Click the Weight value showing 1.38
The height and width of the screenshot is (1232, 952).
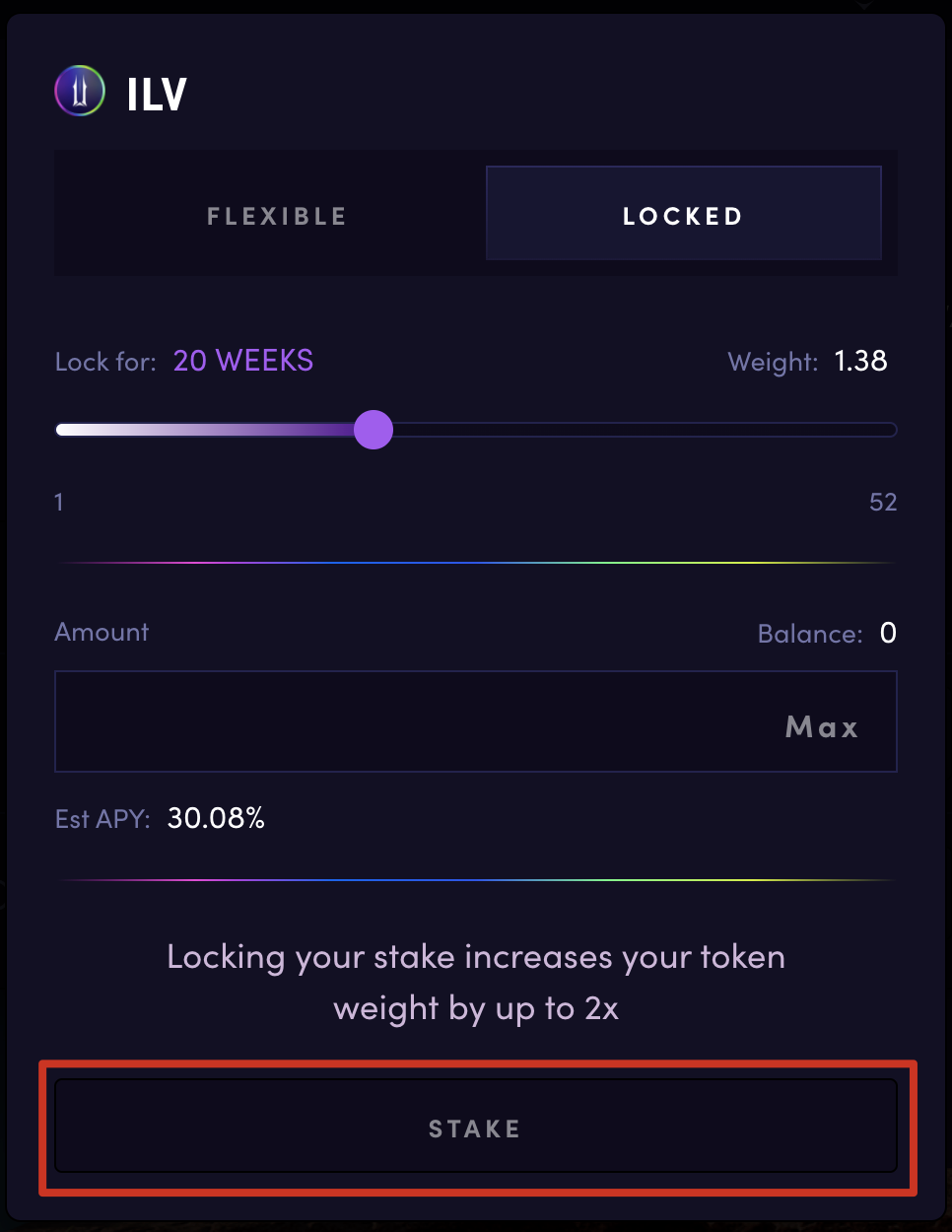(x=859, y=362)
